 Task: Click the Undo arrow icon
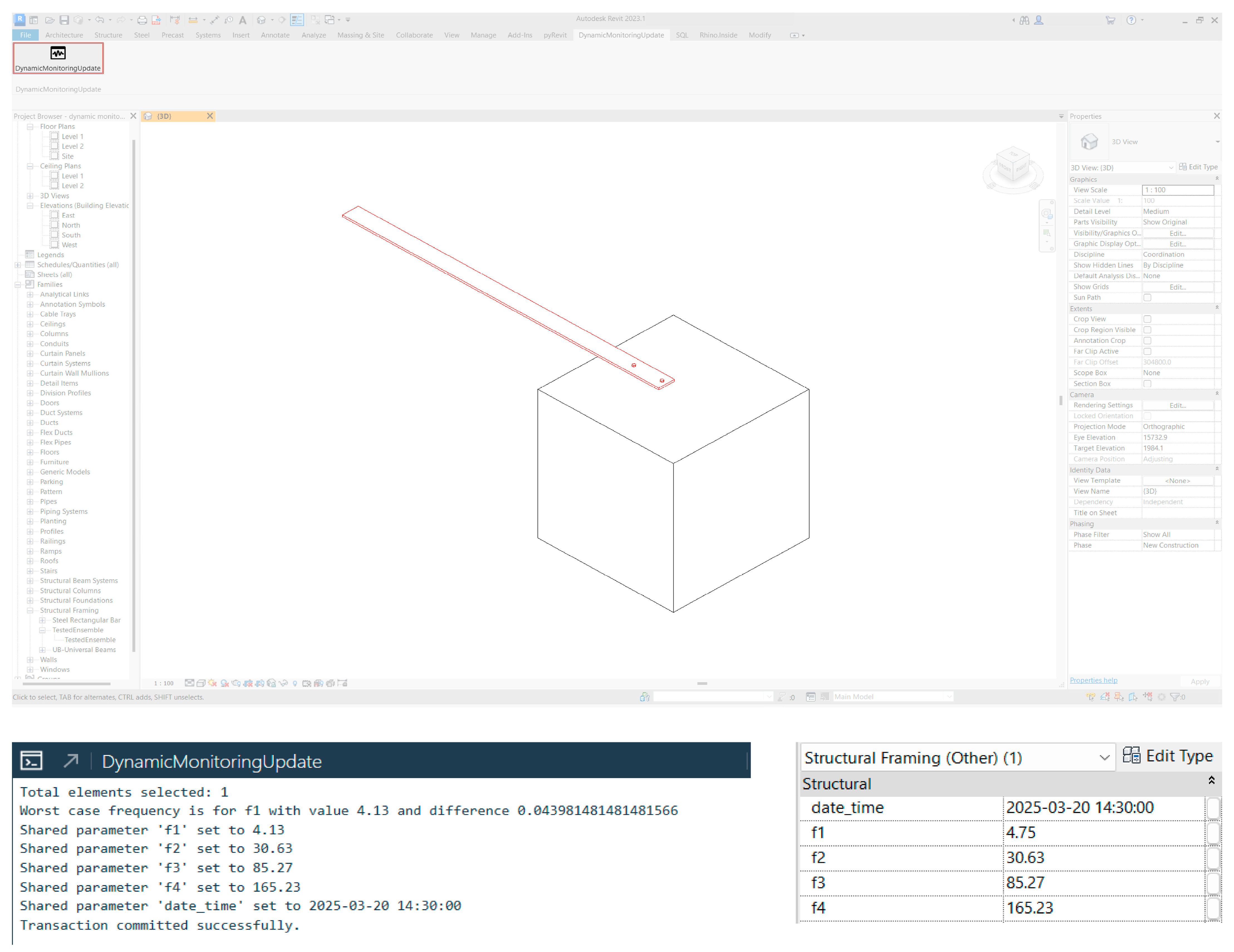pyautogui.click(x=99, y=20)
